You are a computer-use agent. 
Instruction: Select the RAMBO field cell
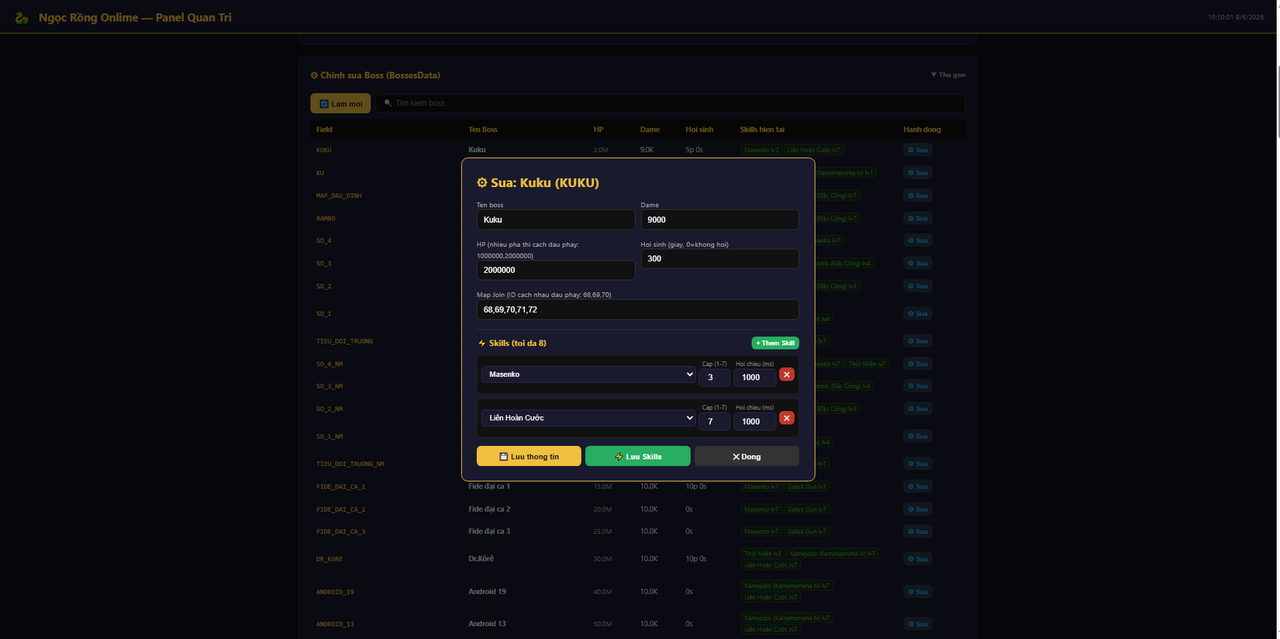coord(326,218)
